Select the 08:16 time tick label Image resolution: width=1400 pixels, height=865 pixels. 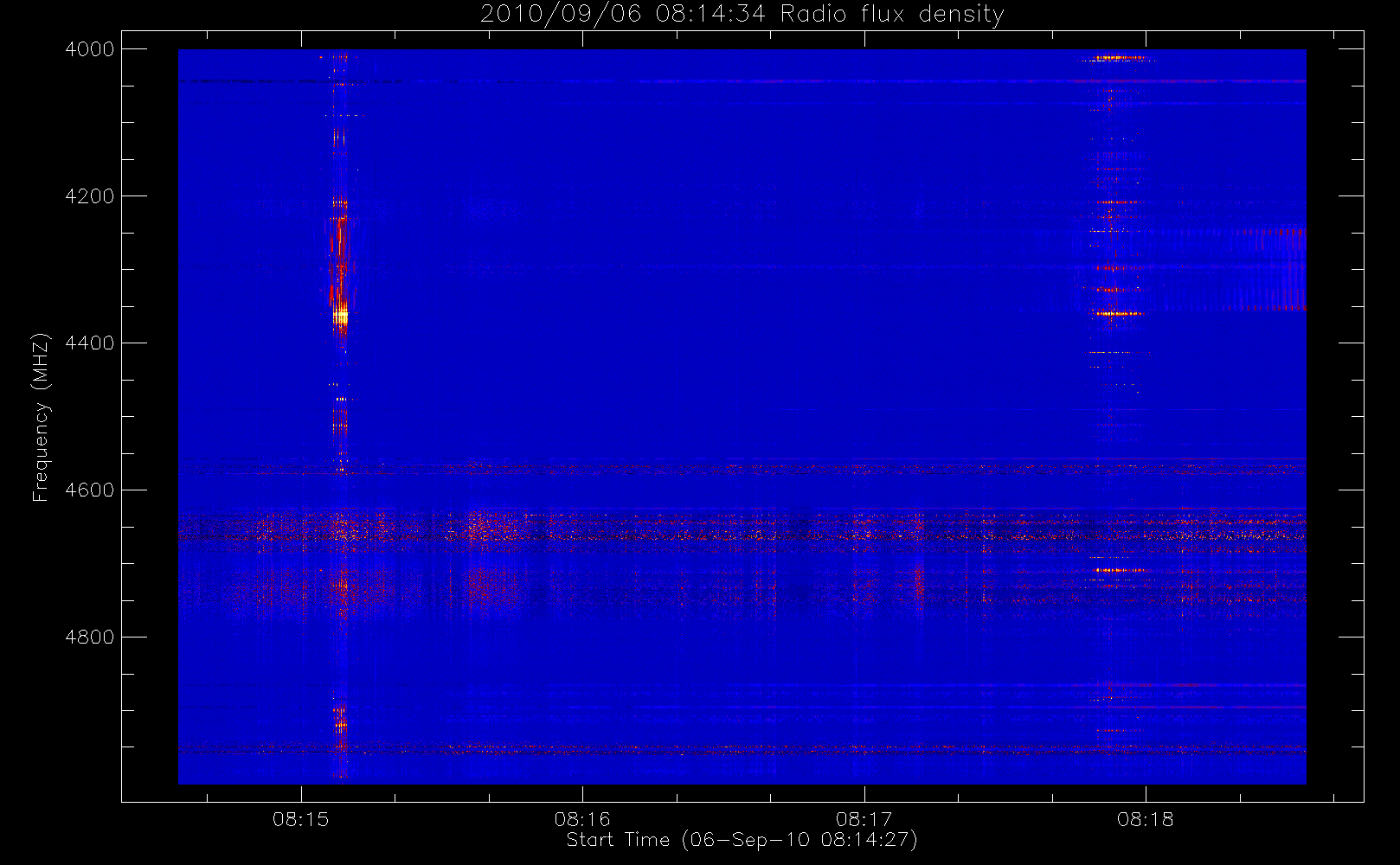click(582, 819)
